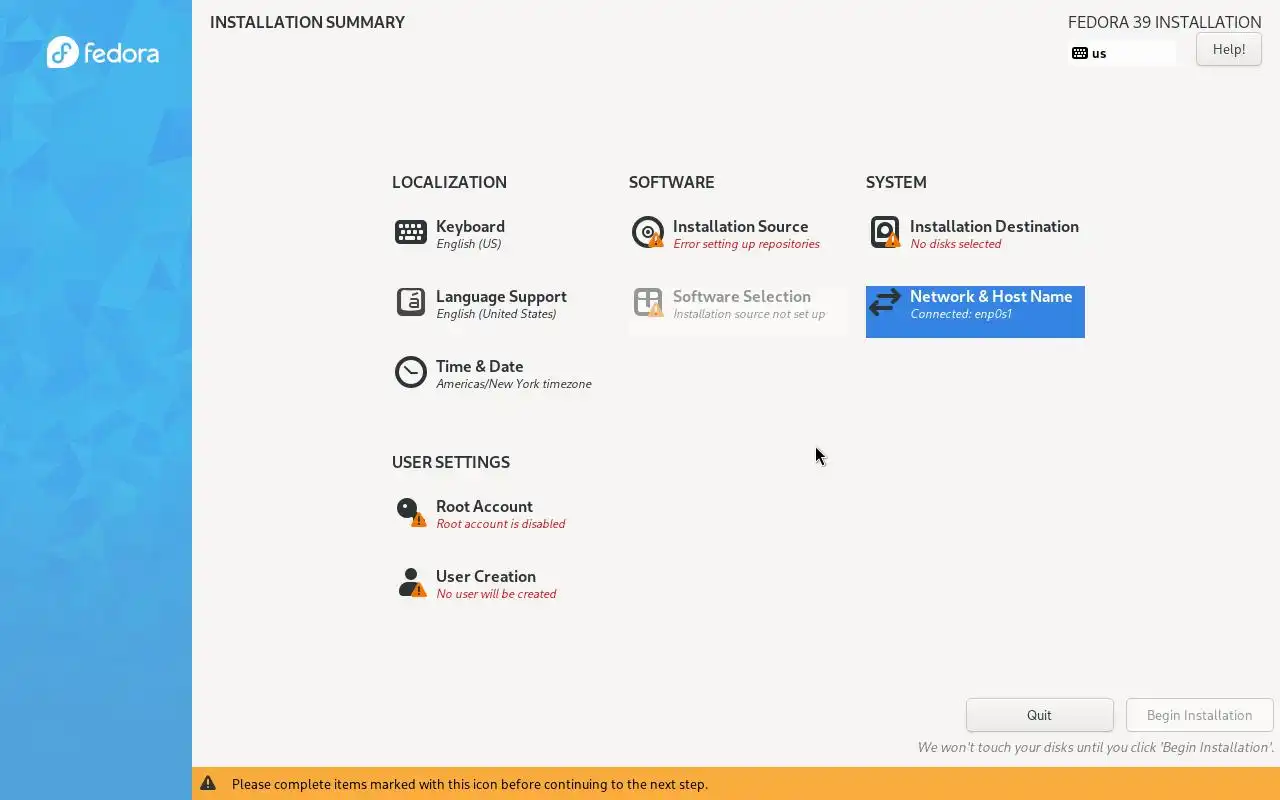Click the Network & Host Name arrows icon
This screenshot has height=800, width=1280.
pos(885,302)
